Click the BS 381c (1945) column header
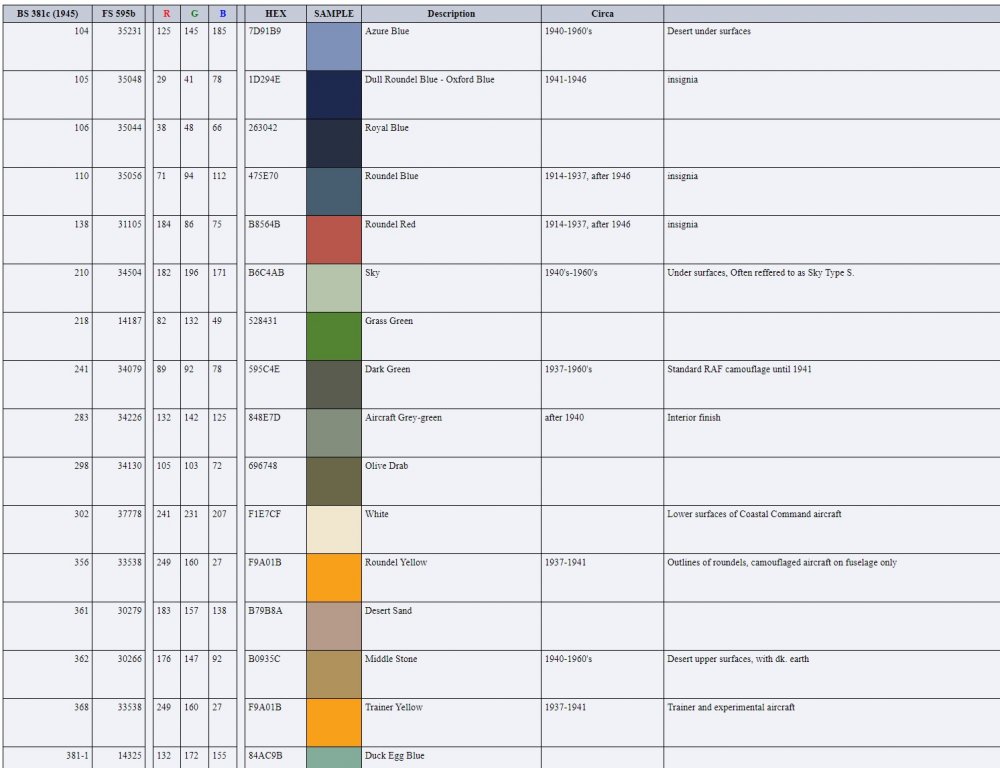The height and width of the screenshot is (768, 1000). click(x=47, y=14)
